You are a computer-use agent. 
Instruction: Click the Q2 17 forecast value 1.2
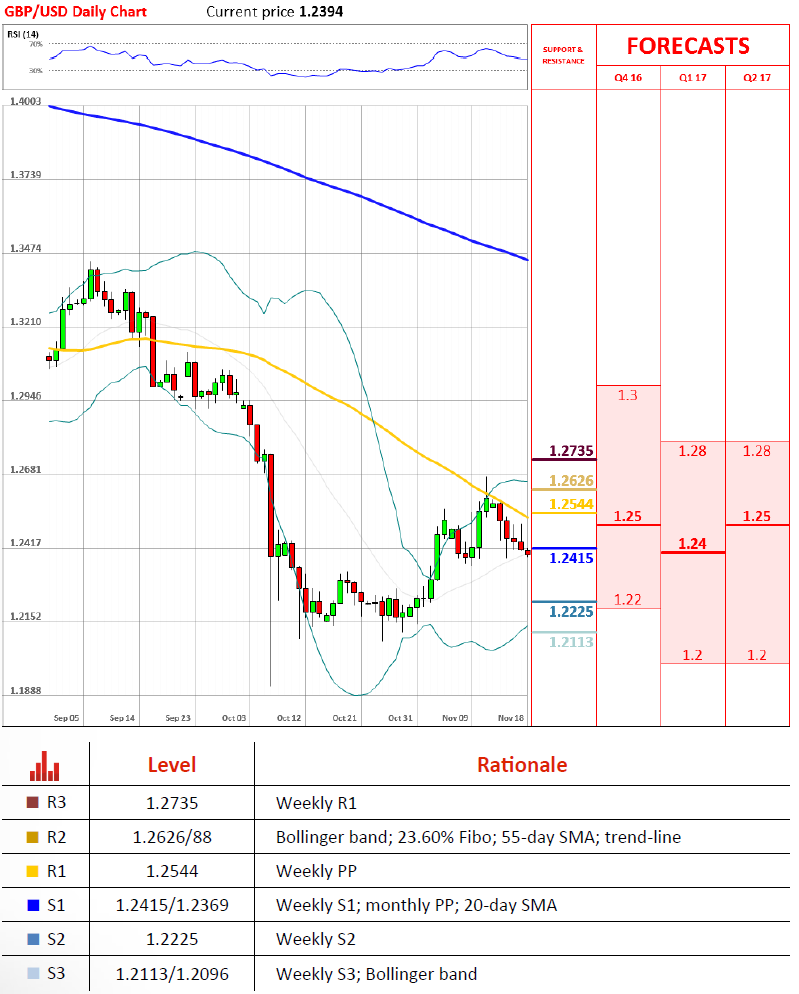coord(757,655)
